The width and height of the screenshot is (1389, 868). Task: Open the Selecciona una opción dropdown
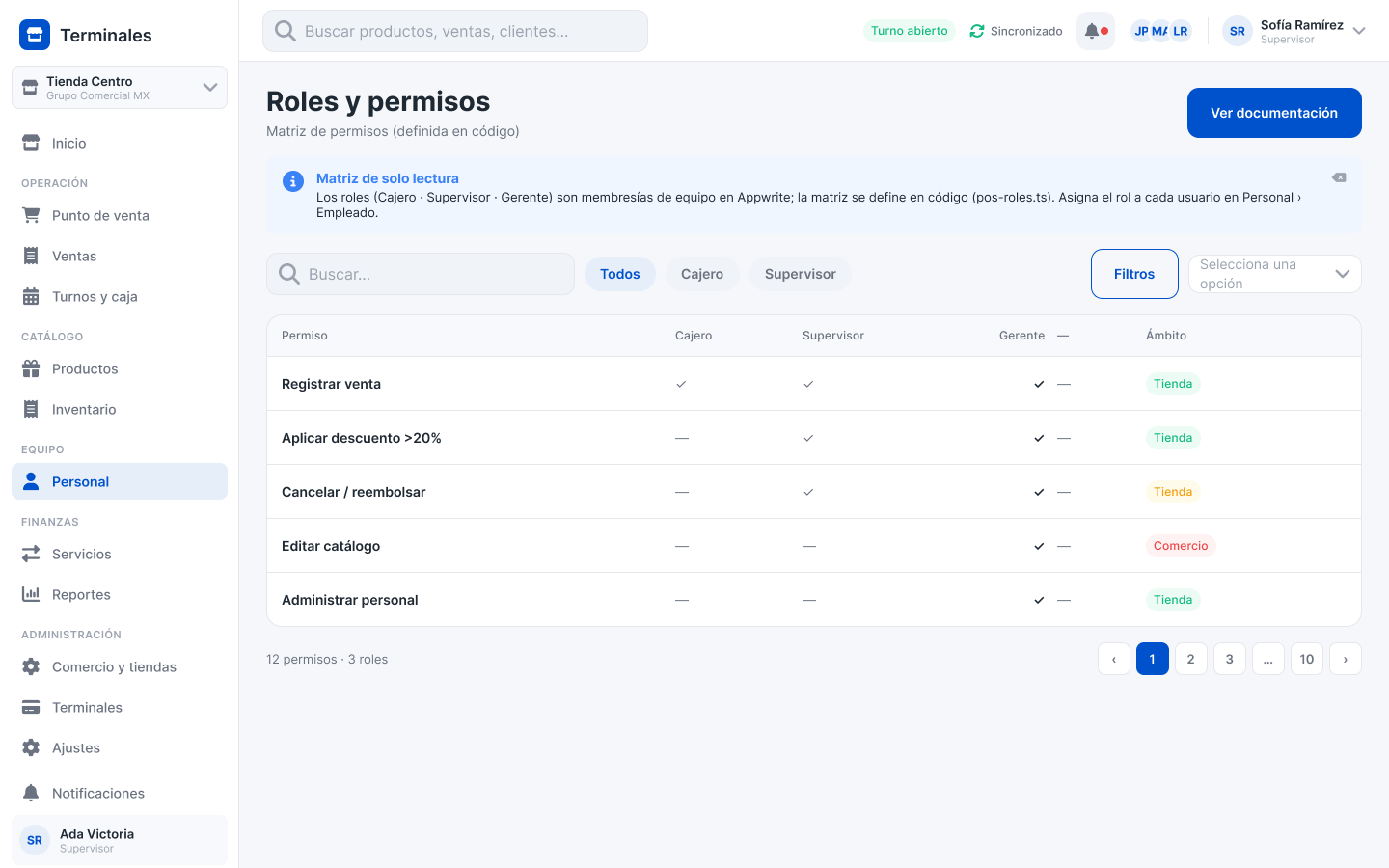click(1275, 274)
